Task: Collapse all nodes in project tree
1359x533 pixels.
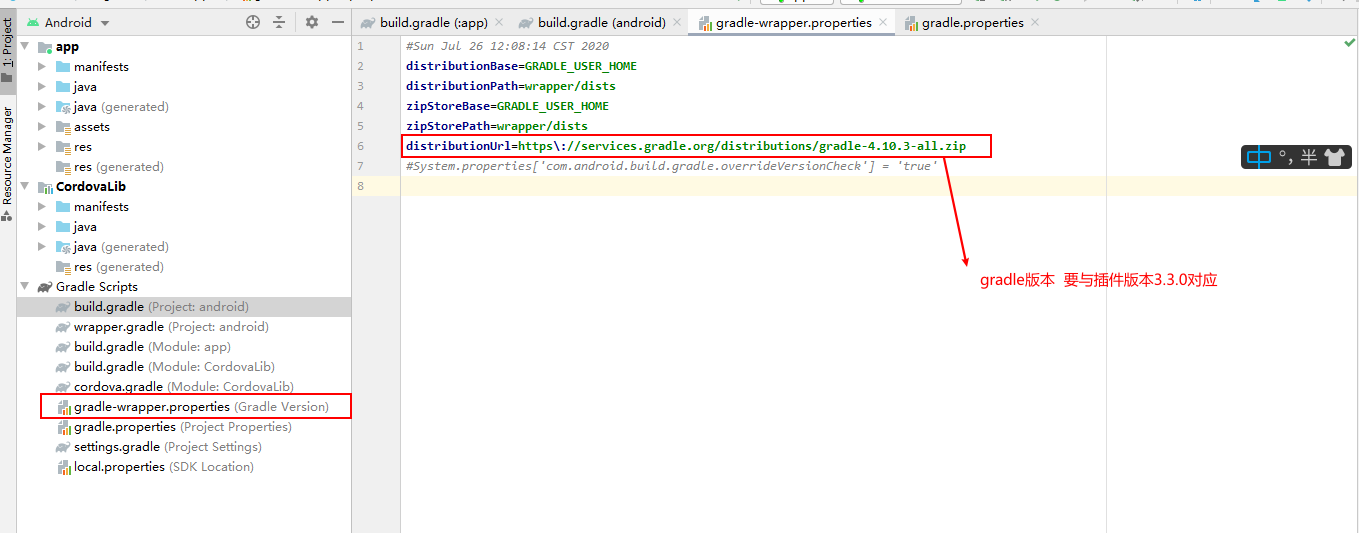Action: click(279, 22)
